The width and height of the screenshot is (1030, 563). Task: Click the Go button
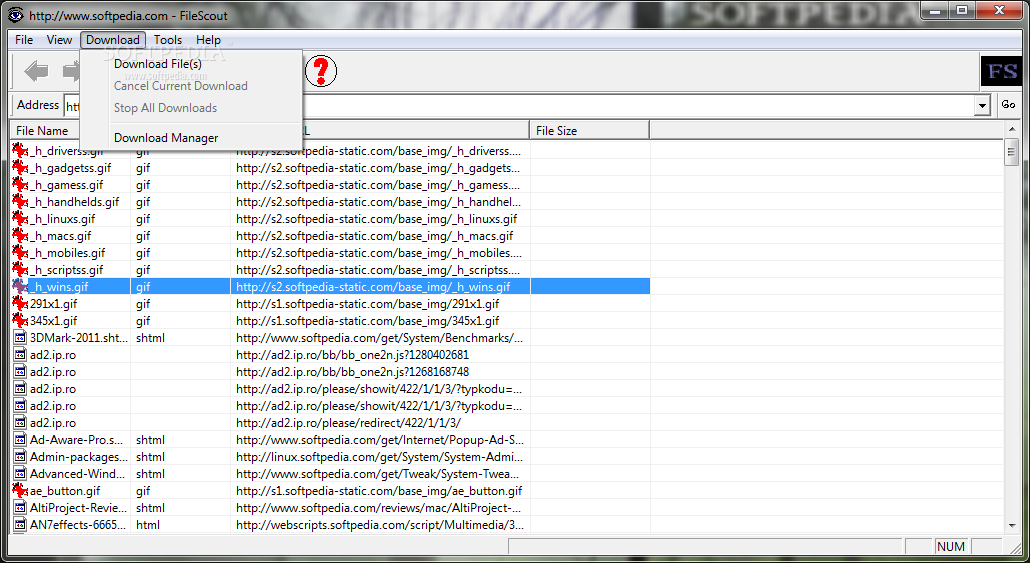1008,104
